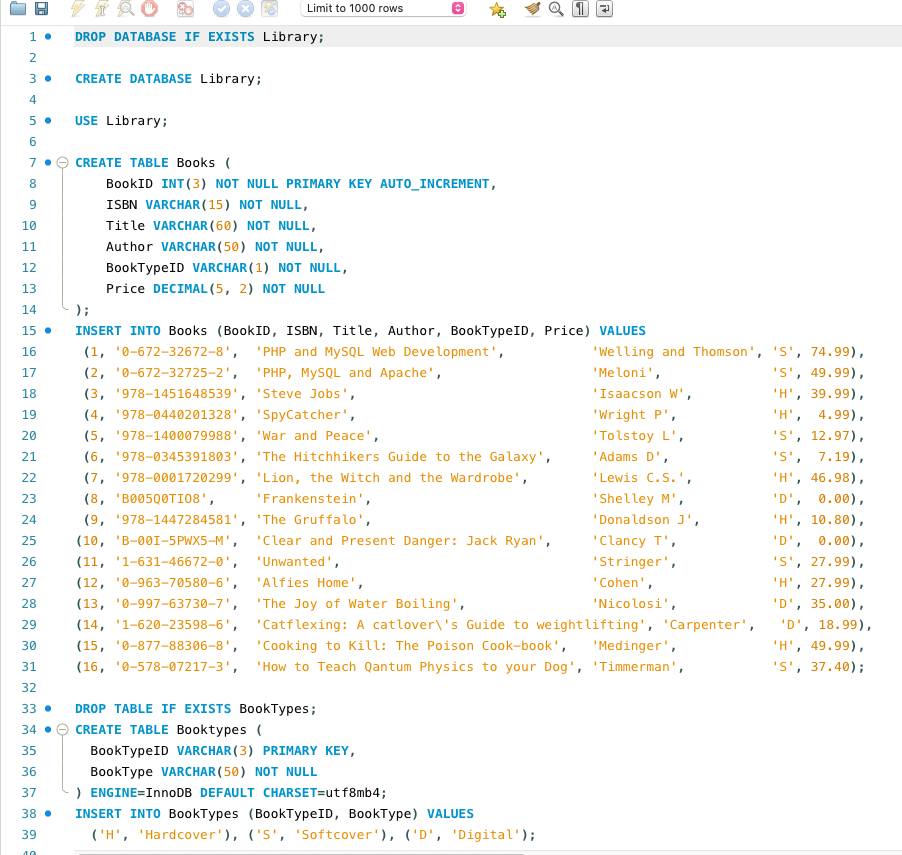Stop query execution with the red hand icon
This screenshot has height=855, width=902.
150,8
